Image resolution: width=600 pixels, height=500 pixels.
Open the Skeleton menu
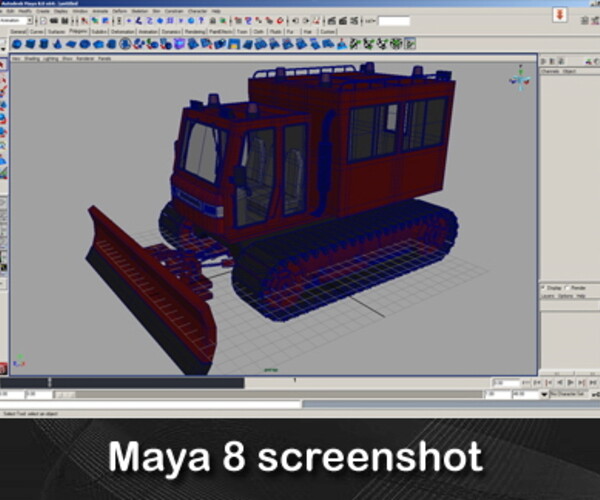pyautogui.click(x=139, y=11)
